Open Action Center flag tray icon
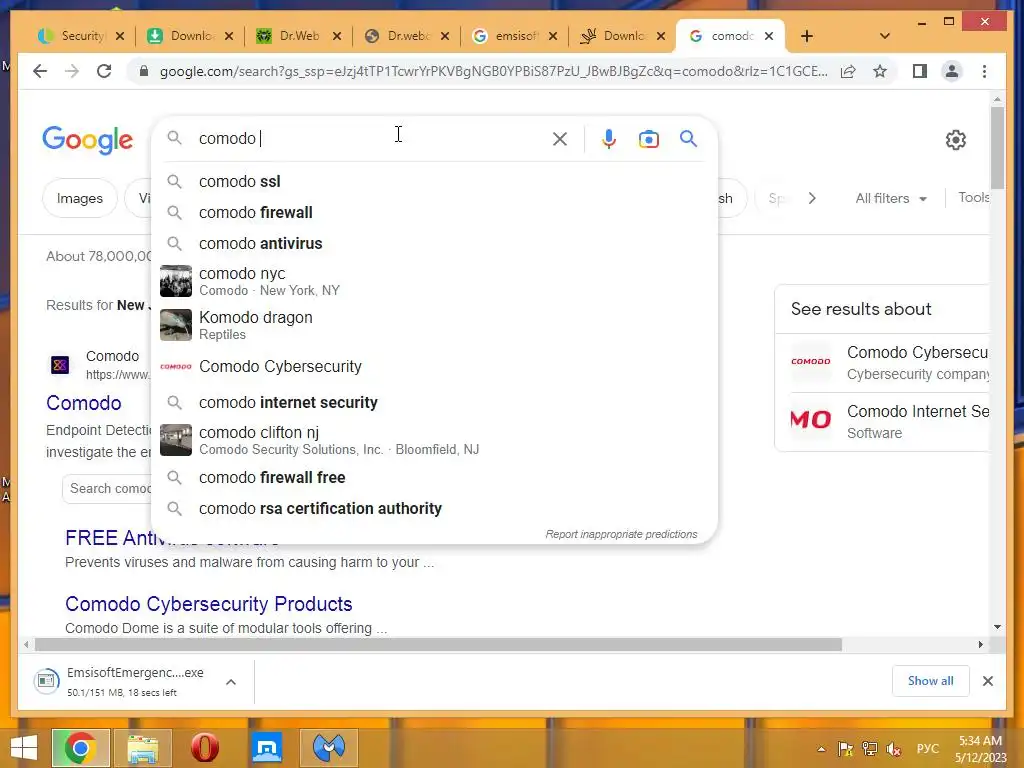Viewport: 1024px width, 768px height. (846, 749)
